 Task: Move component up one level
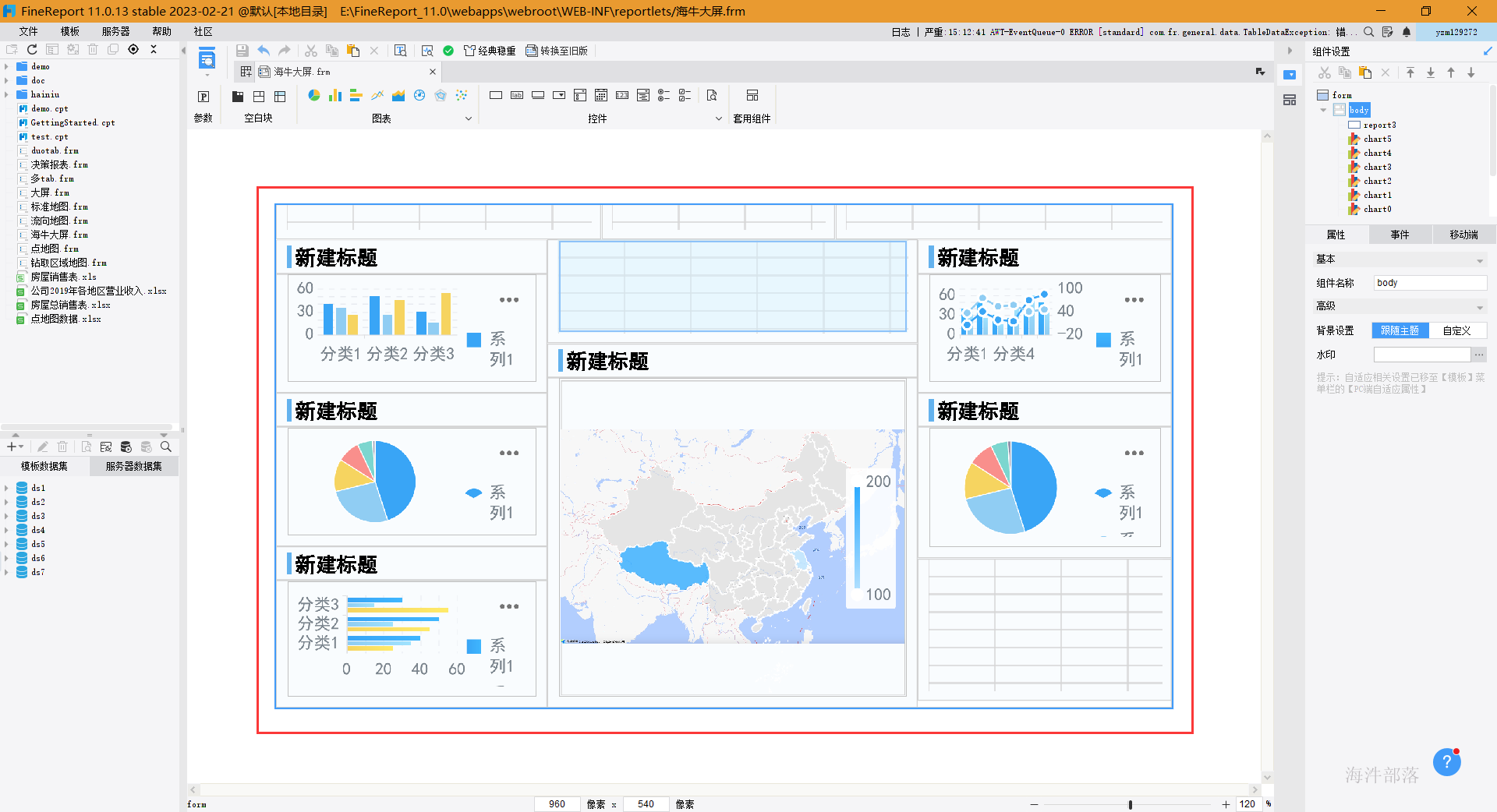point(1451,72)
